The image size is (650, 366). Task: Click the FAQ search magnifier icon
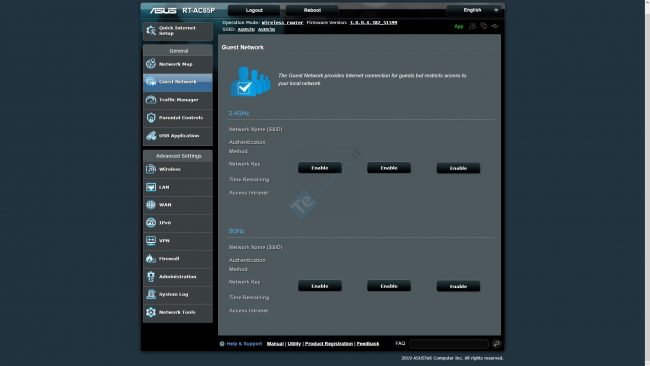(x=496, y=344)
